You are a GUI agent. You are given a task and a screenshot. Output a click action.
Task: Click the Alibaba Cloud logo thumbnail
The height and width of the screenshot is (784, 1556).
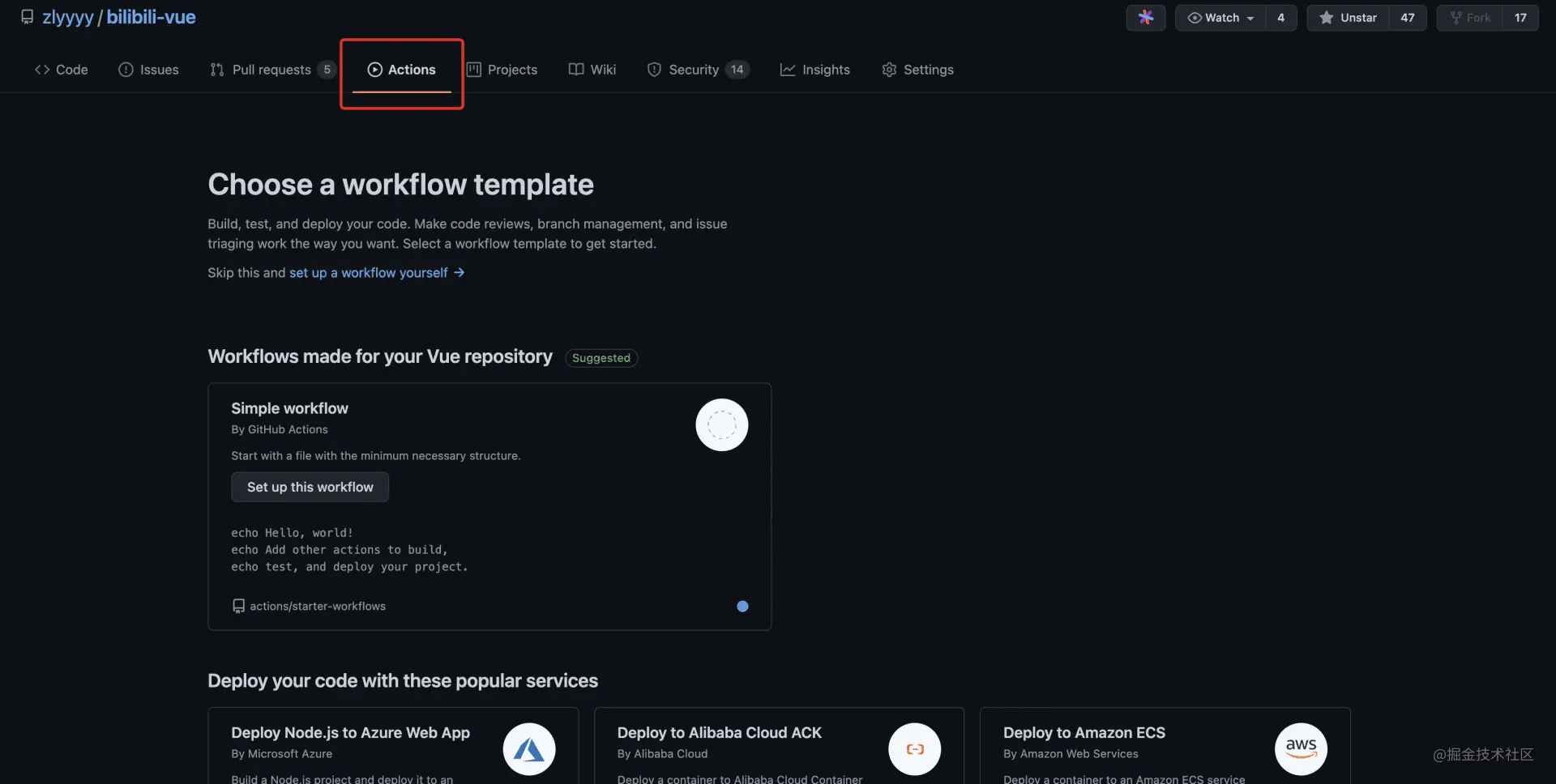(914, 749)
